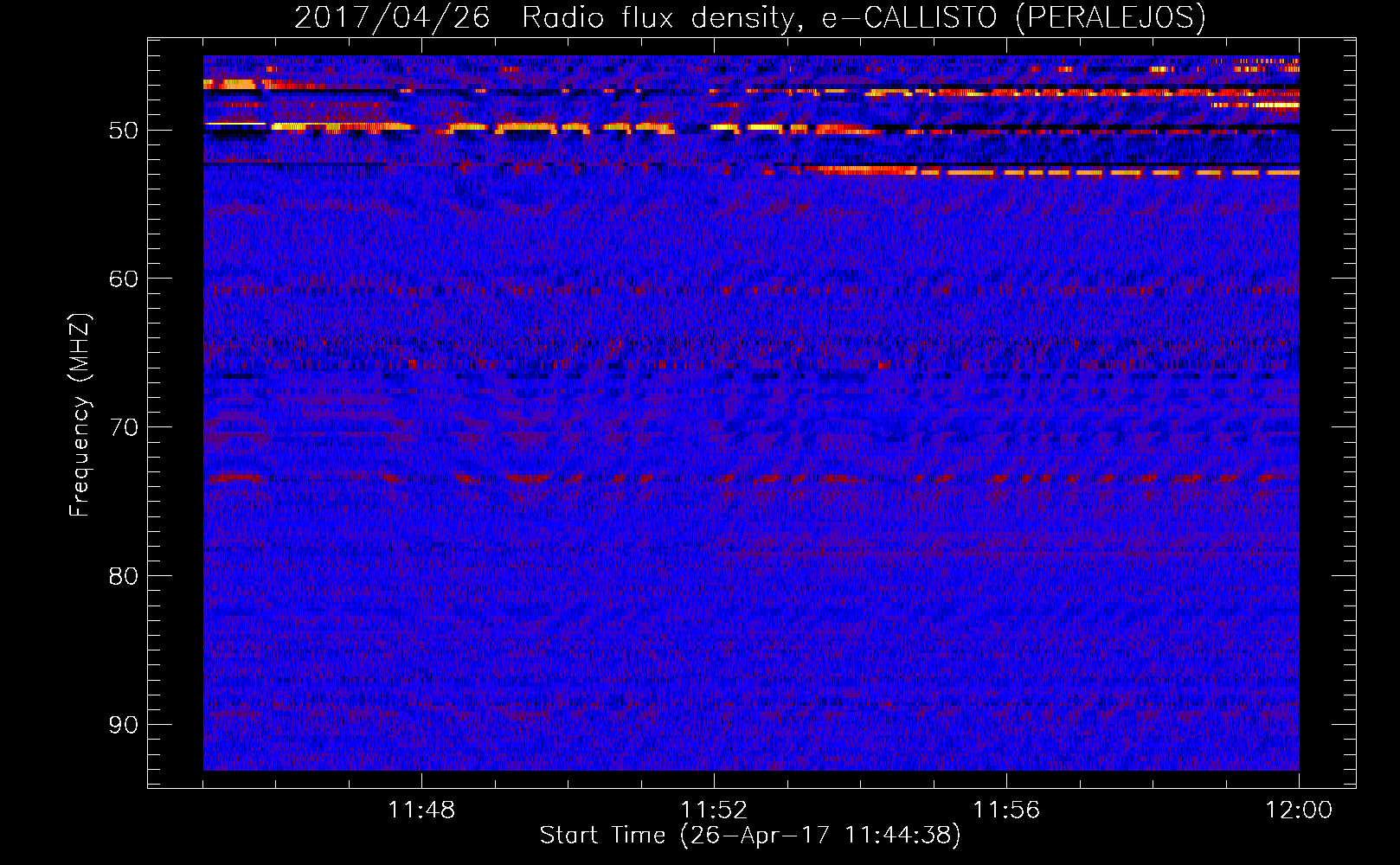This screenshot has height=865, width=1400.
Task: Click the 80 frequency tick label
Action: click(123, 575)
